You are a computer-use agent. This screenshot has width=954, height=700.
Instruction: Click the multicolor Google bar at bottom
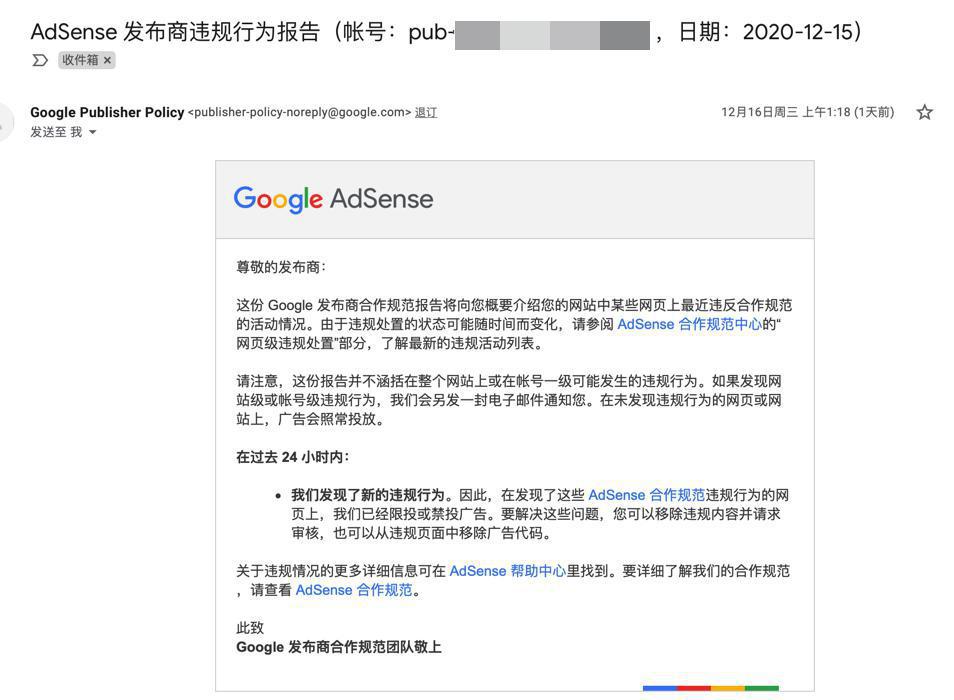coord(710,688)
